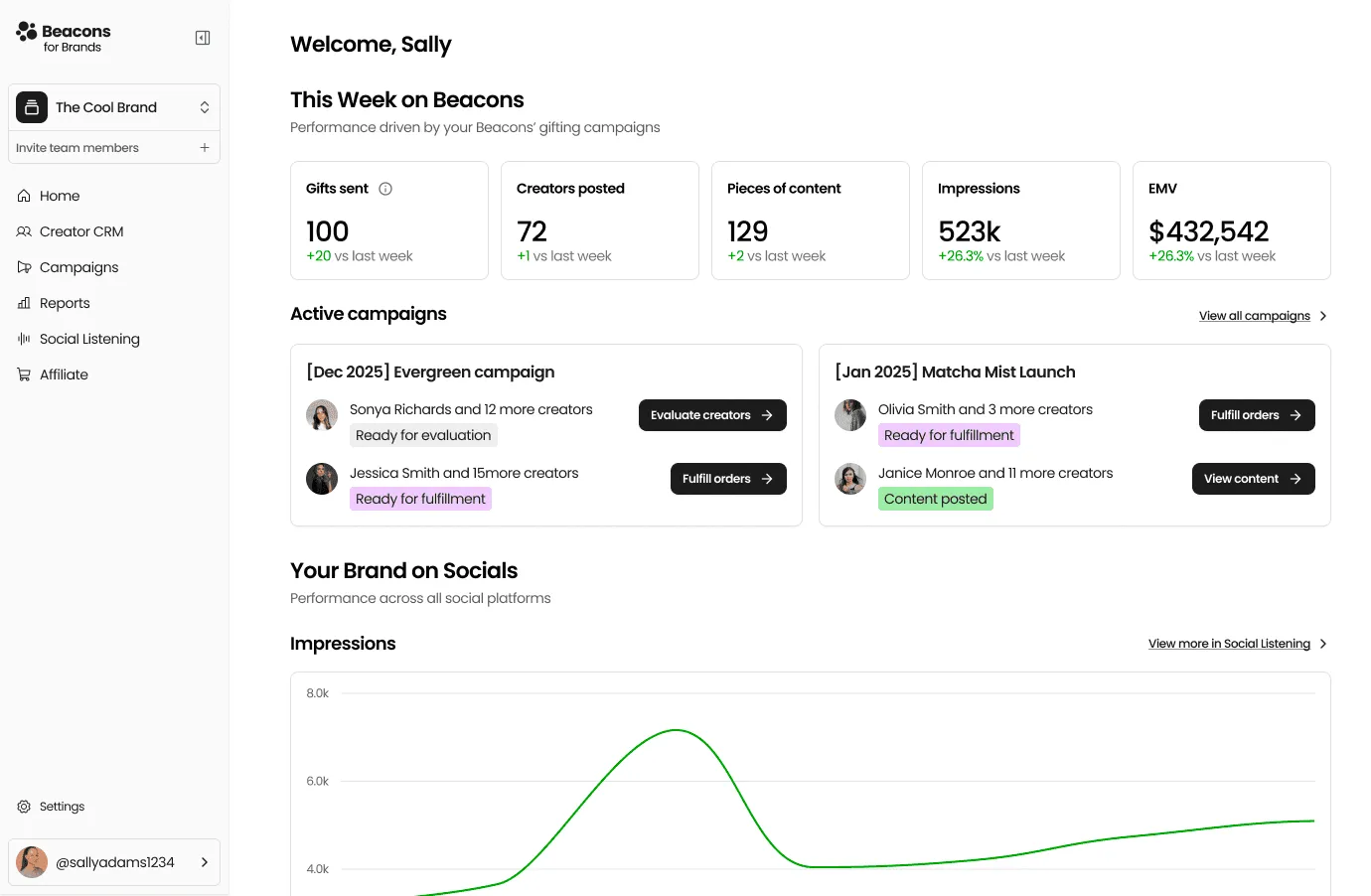Click Fulfill orders for Olivia Smith row

click(1257, 415)
